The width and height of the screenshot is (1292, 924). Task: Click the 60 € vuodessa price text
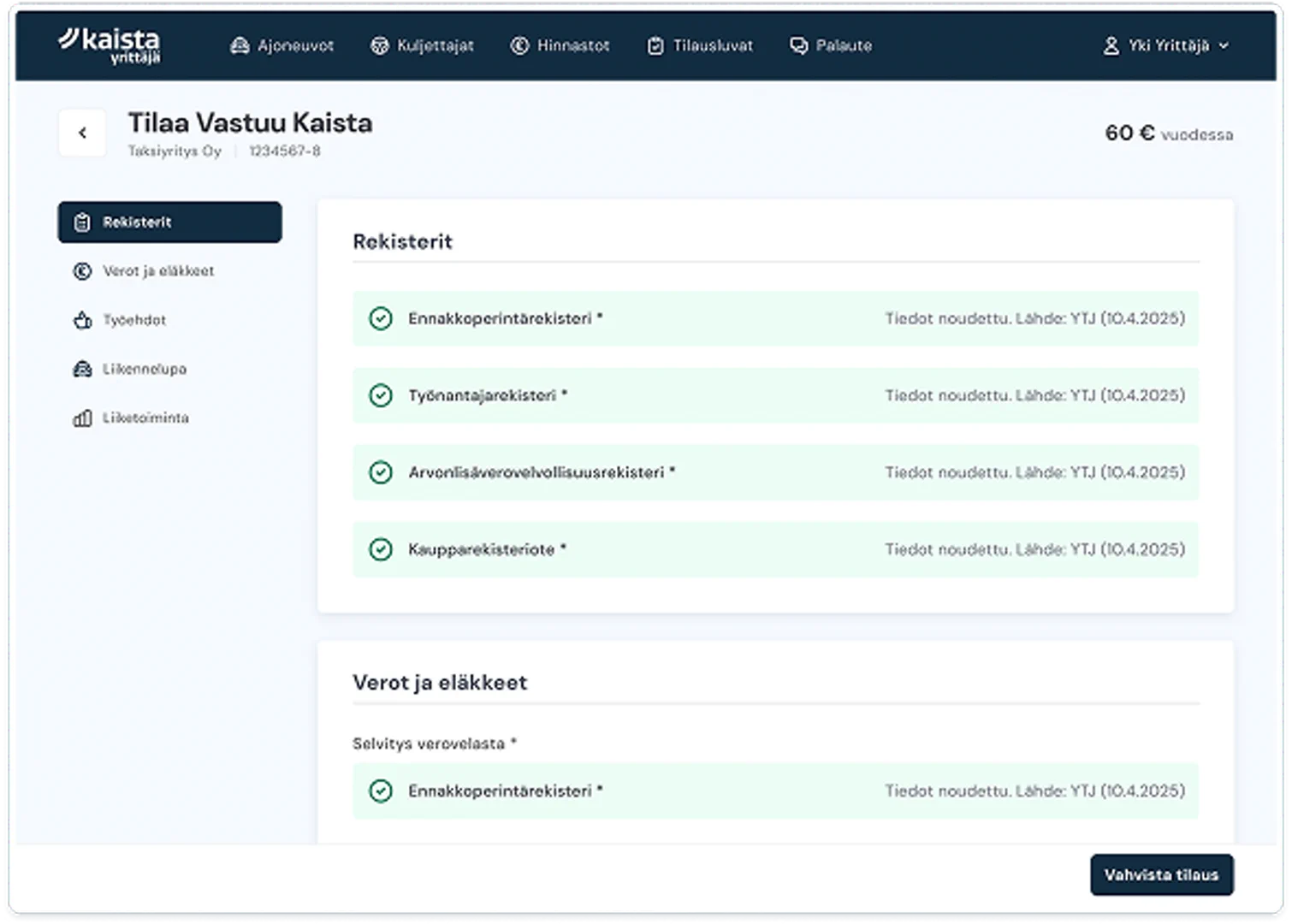[x=1169, y=133]
